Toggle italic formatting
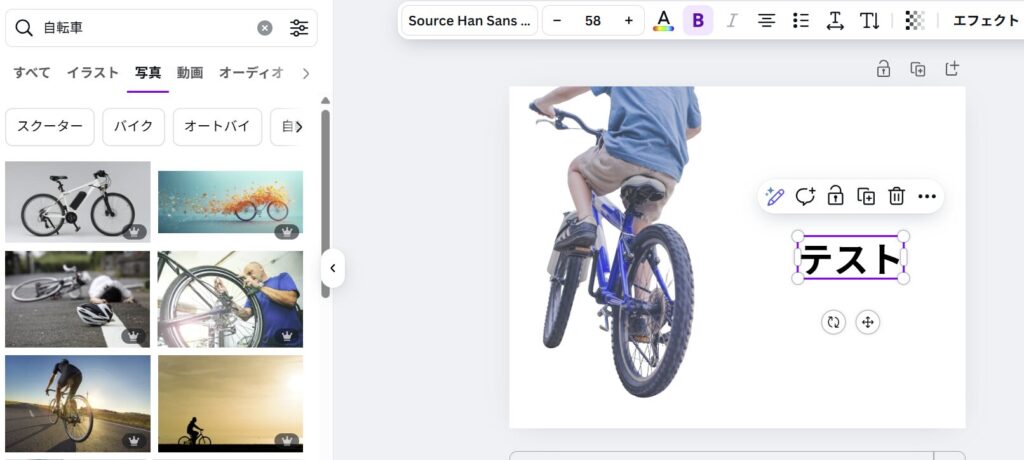Viewport: 1024px width, 460px height. tap(732, 20)
